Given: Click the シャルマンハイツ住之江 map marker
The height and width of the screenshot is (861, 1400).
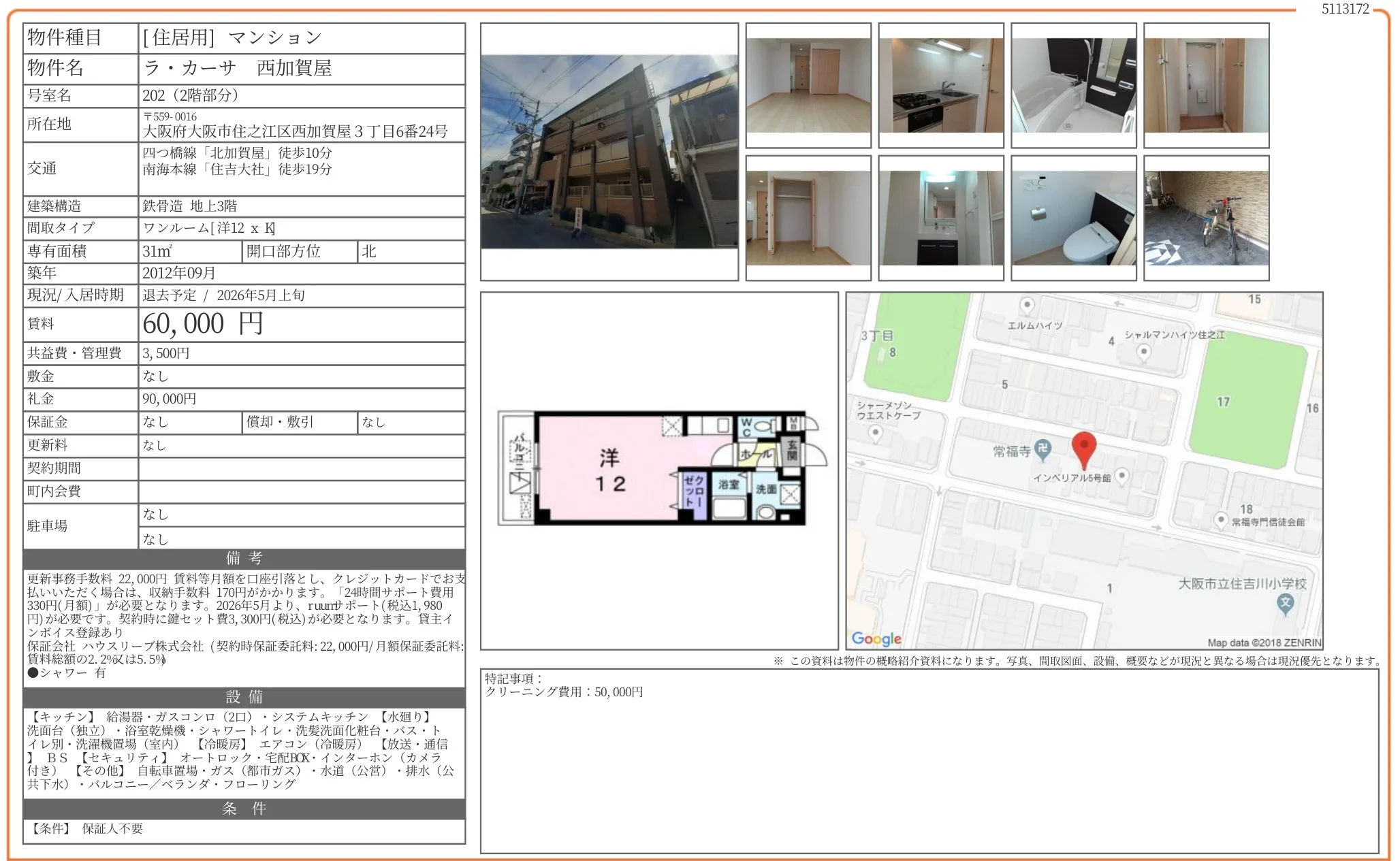Looking at the screenshot, I should pos(1144,352).
